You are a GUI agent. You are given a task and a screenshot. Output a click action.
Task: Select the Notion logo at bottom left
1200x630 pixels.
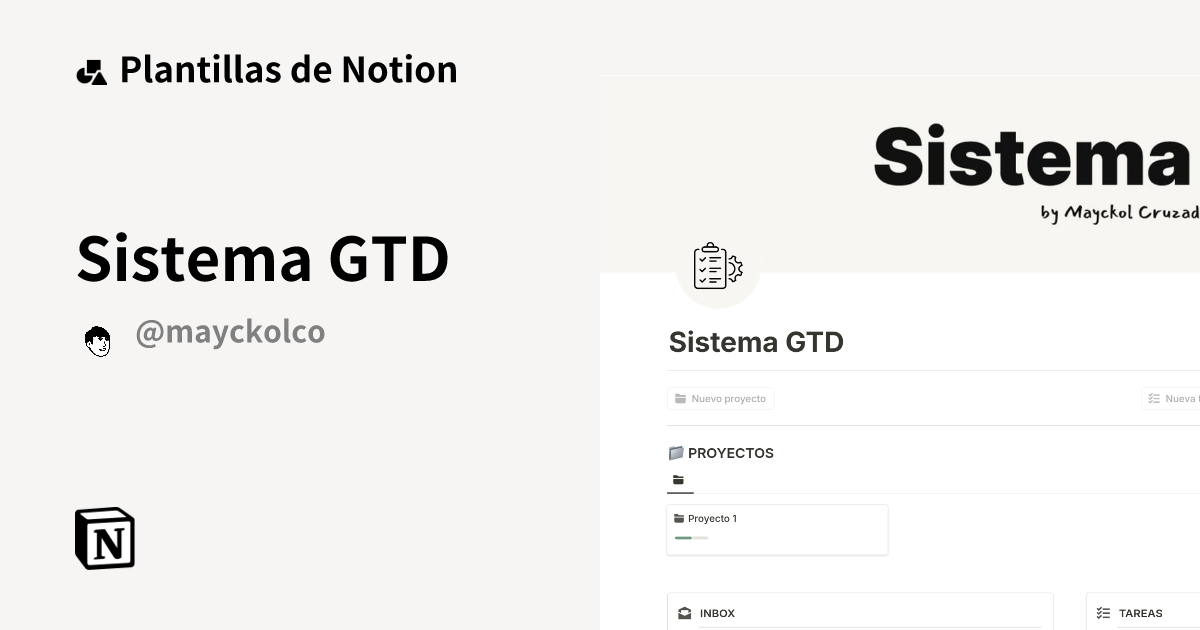(x=103, y=538)
